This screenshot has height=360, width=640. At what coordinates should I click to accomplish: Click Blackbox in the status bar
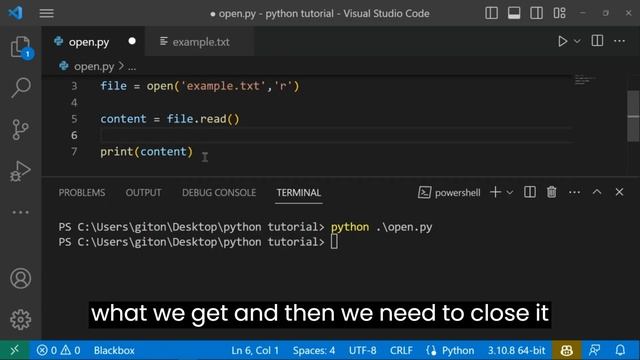click(x=114, y=350)
